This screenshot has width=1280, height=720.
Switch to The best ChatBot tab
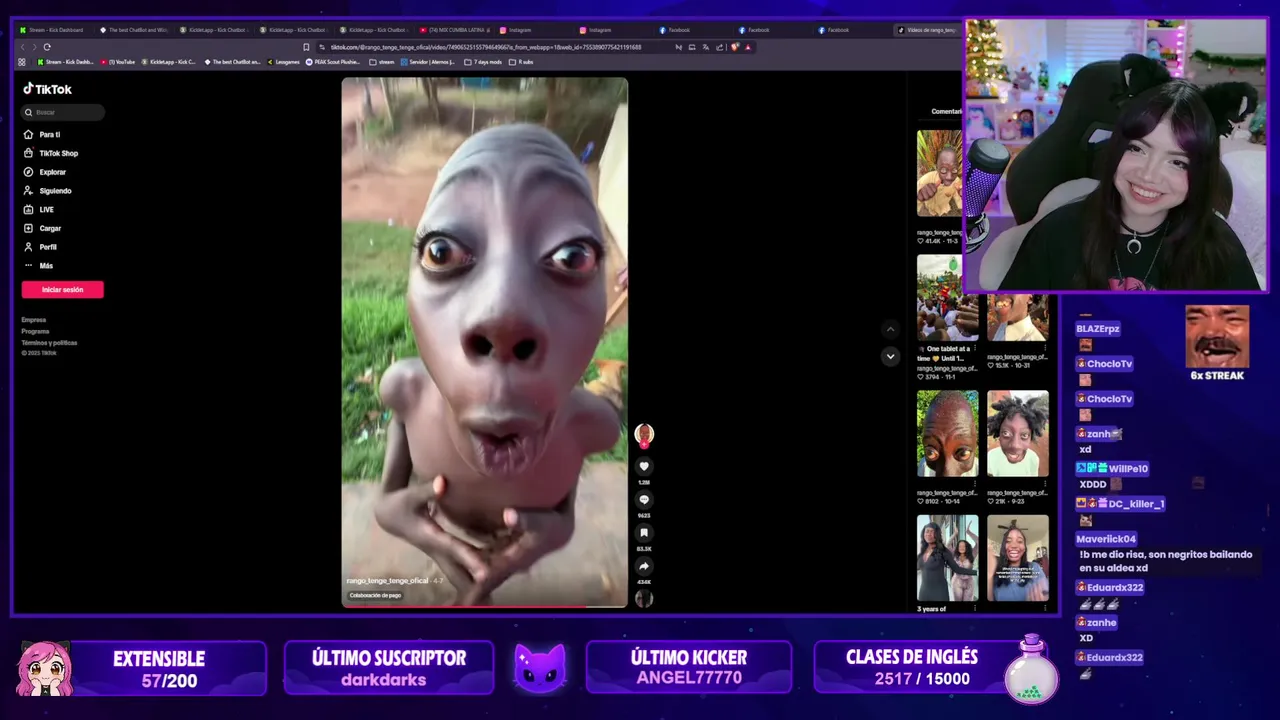click(x=135, y=30)
